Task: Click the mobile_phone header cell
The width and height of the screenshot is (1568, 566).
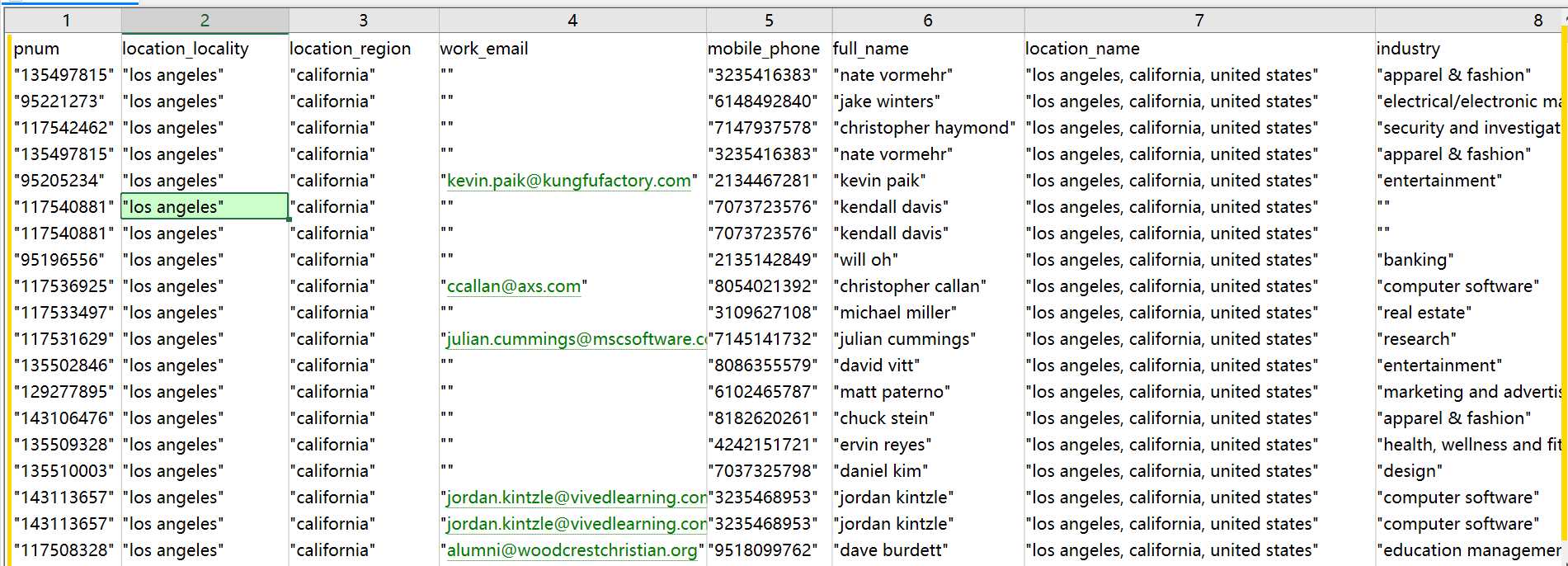Action: coord(769,49)
